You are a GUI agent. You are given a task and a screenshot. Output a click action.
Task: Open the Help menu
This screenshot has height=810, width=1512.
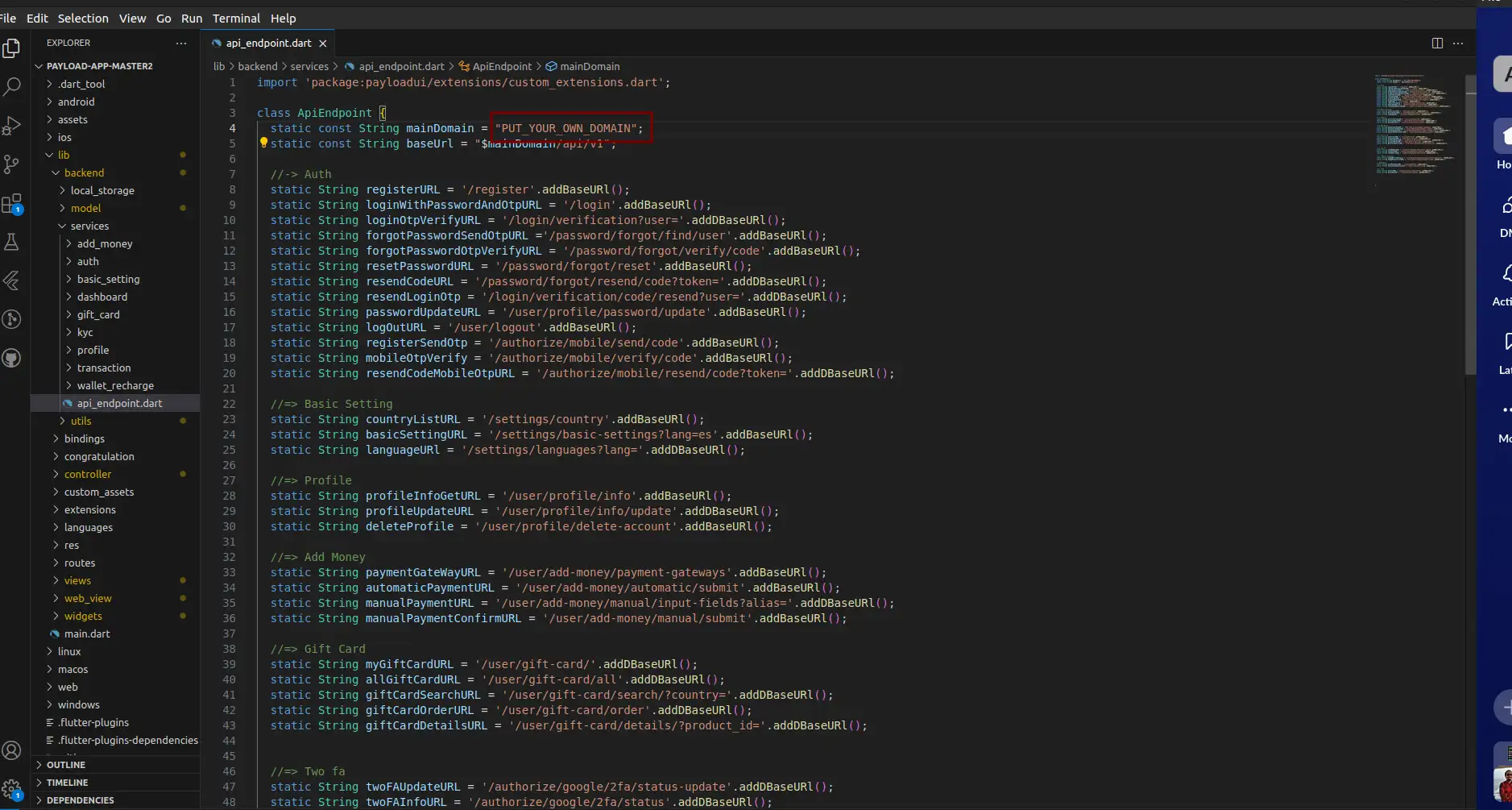click(283, 18)
